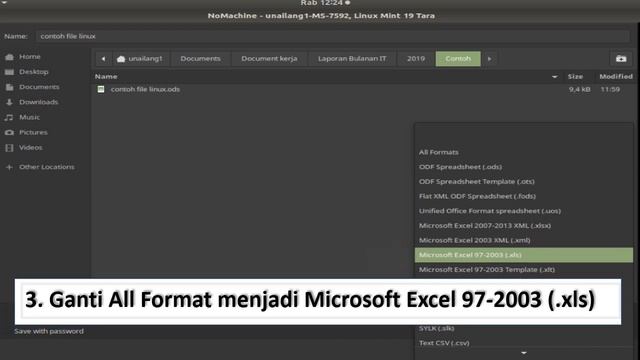Screen dimensions: 640x360
Task: Sort files by Modified column
Action: pyautogui.click(x=616, y=76)
